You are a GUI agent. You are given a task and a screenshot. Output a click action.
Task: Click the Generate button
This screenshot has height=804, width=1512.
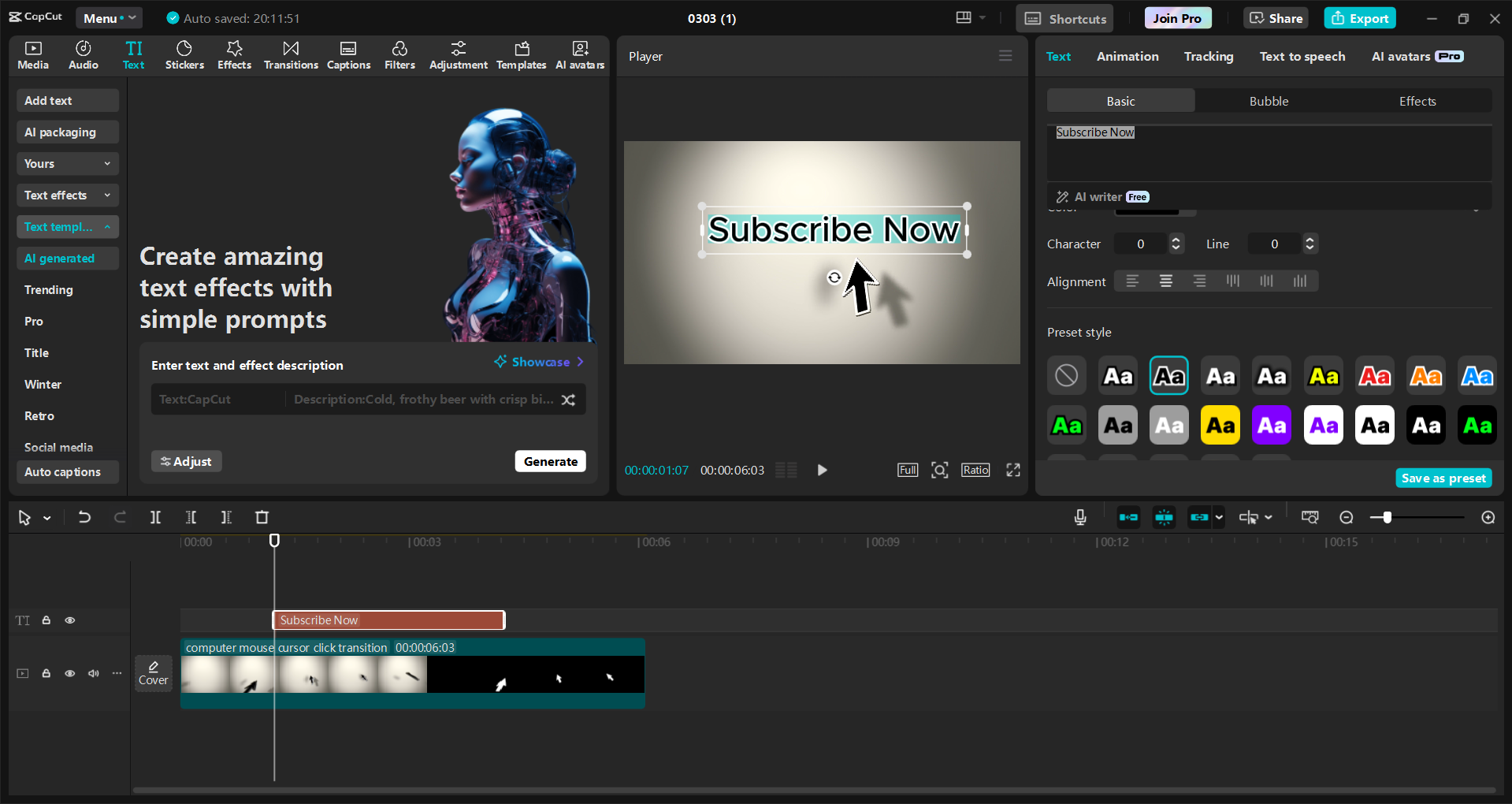pos(550,461)
